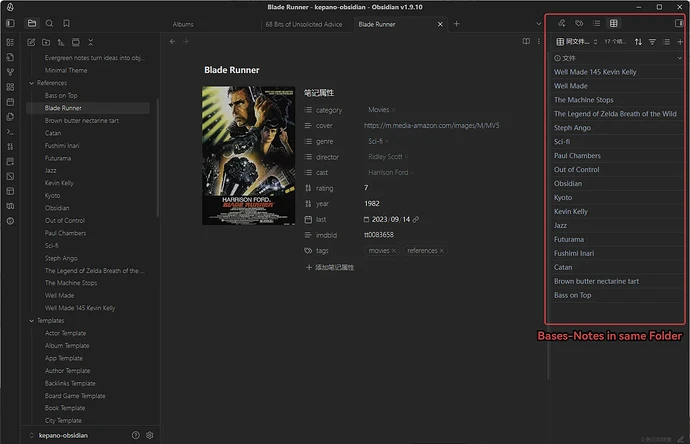Open vault help question mark icon

click(136, 435)
